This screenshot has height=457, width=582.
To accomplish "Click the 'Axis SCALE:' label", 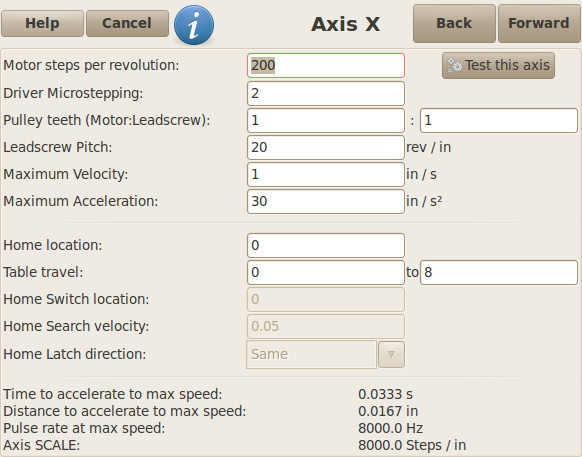I will [42, 445].
